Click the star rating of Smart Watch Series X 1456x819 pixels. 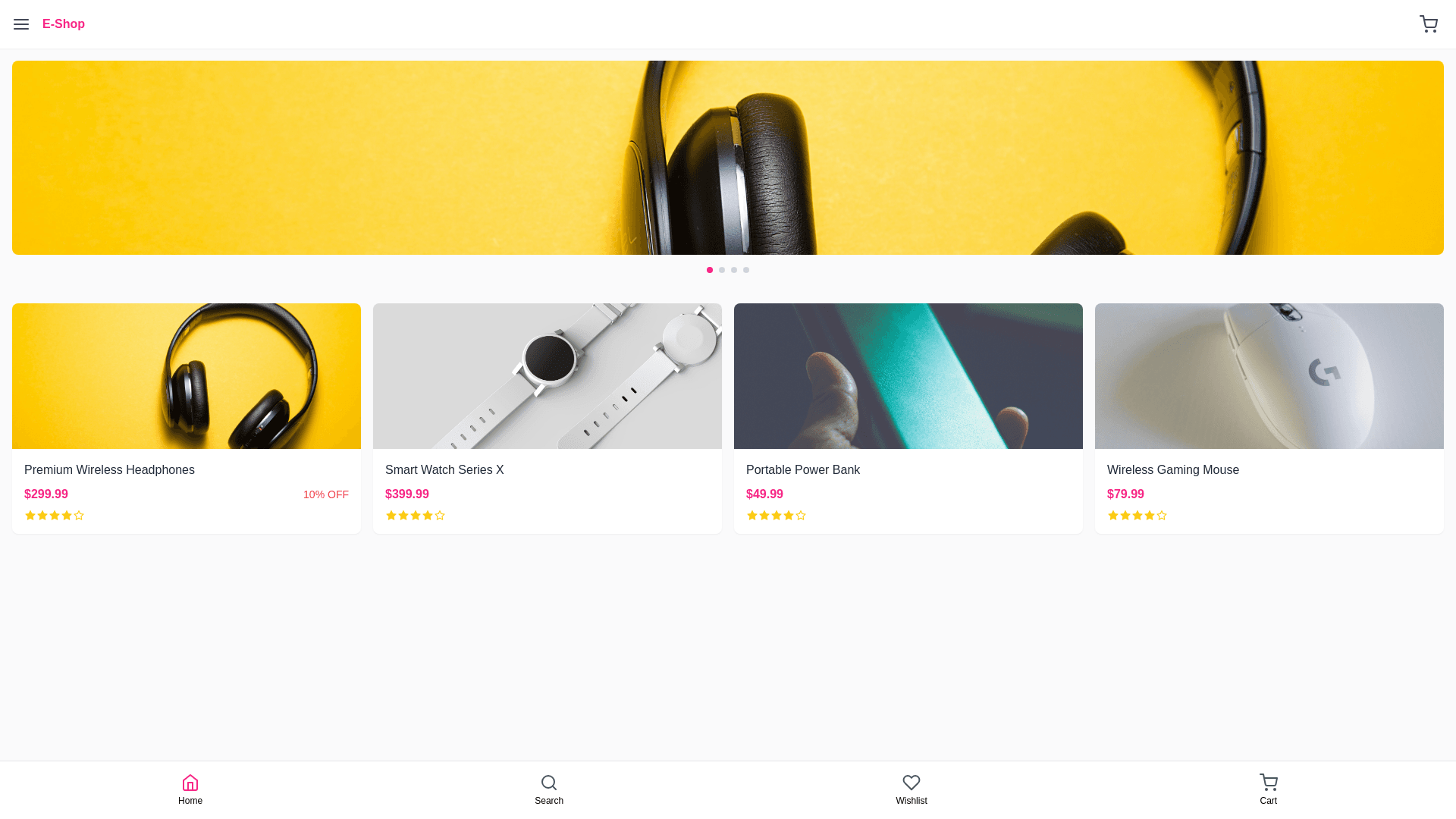coord(416,516)
